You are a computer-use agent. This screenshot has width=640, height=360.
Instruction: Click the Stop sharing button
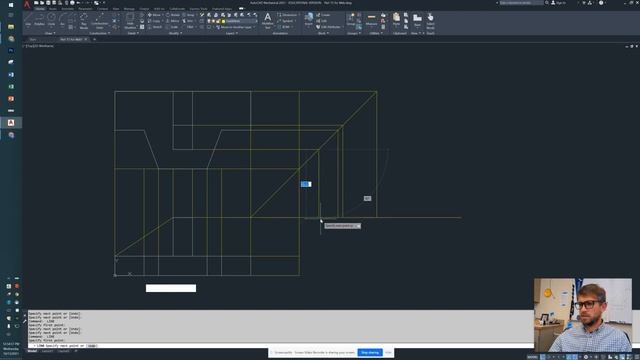pos(370,352)
